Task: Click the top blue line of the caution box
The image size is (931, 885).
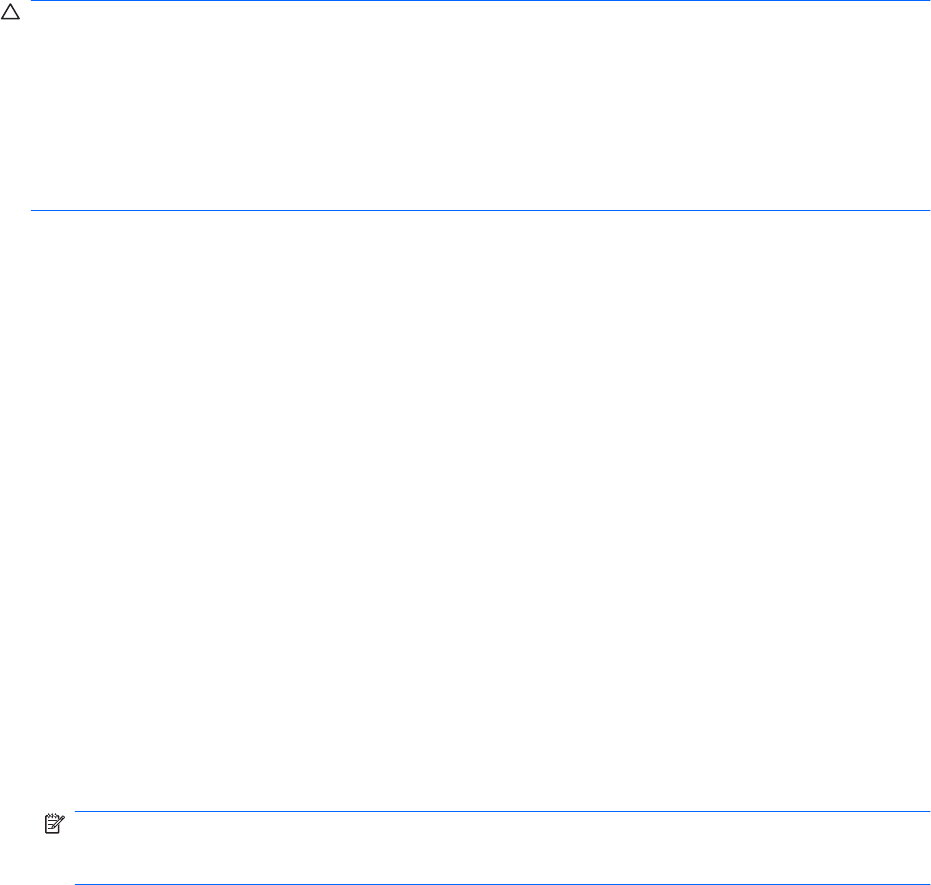Action: click(480, 1)
